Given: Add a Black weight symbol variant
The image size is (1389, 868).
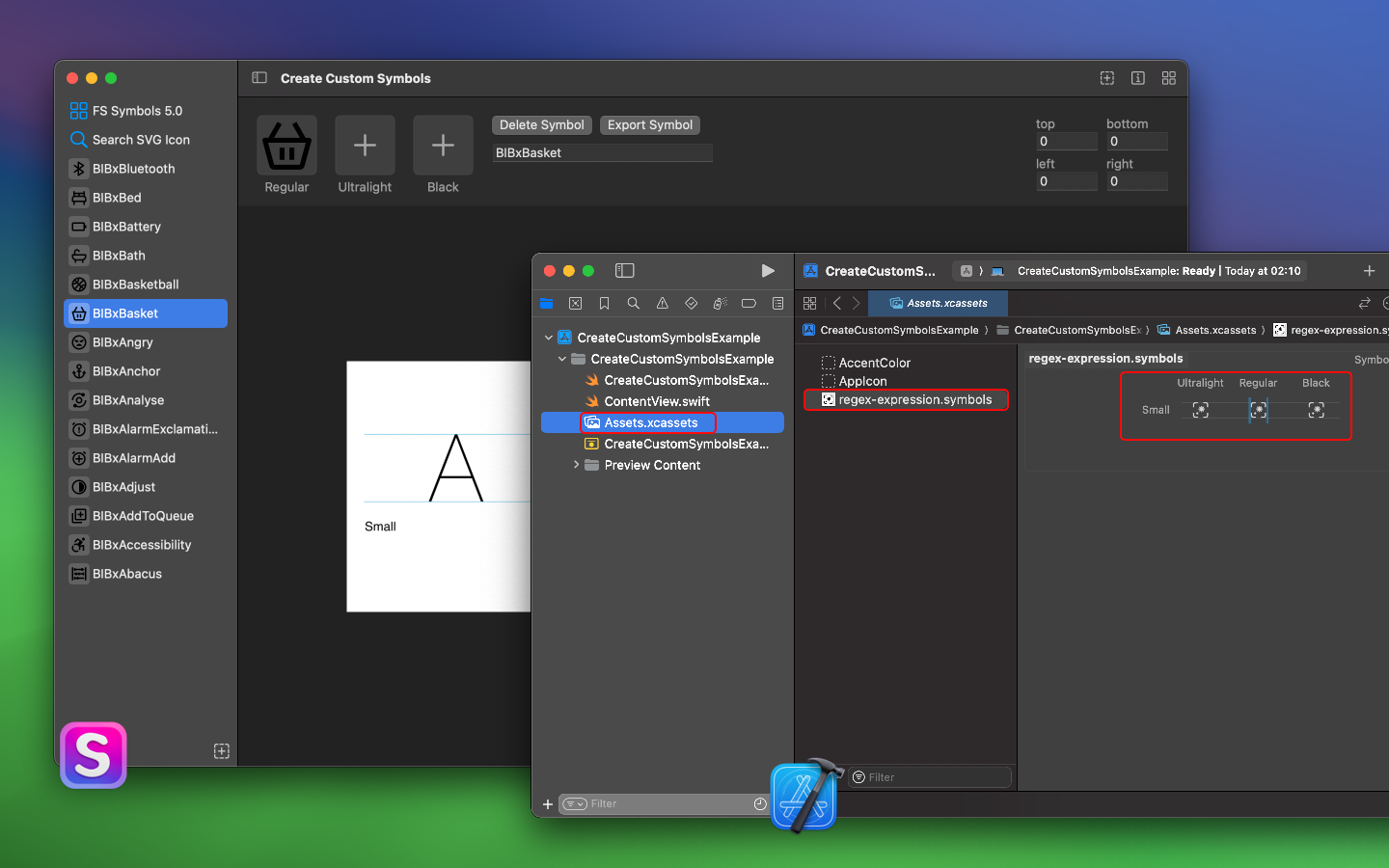Looking at the screenshot, I should click(443, 146).
